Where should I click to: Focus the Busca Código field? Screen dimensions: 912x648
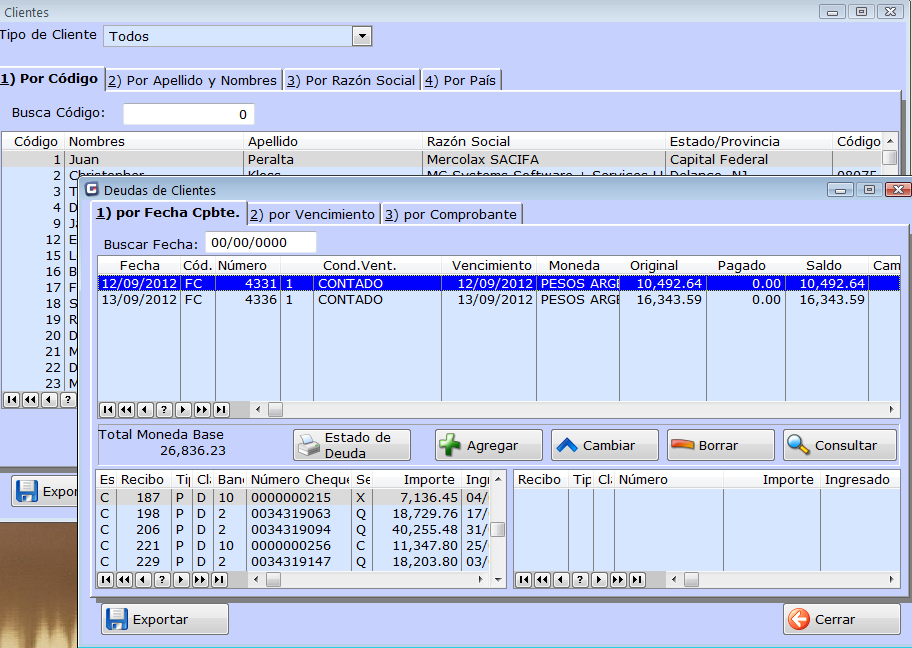coord(188,114)
